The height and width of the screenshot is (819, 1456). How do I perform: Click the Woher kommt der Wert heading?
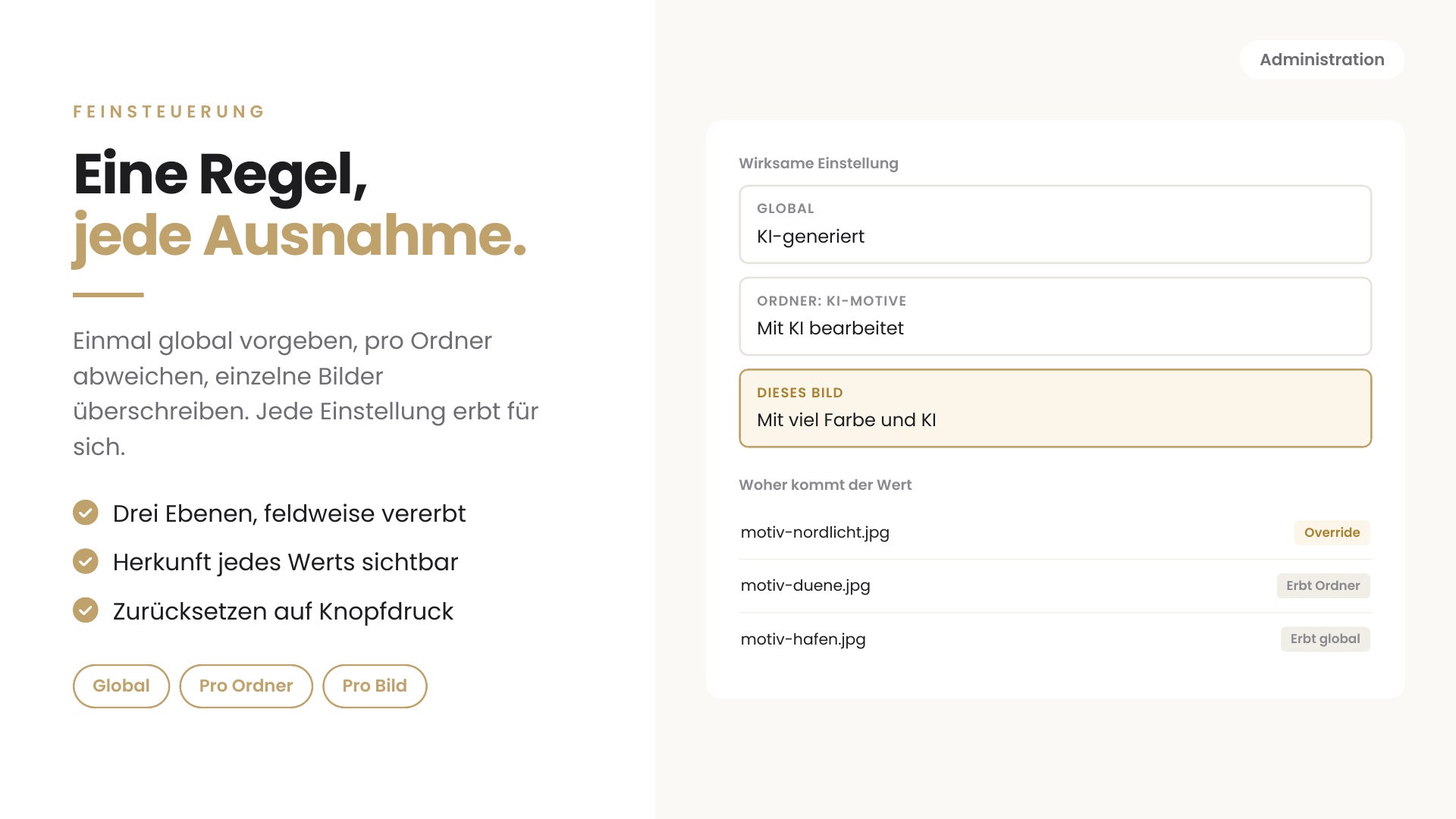coord(825,485)
